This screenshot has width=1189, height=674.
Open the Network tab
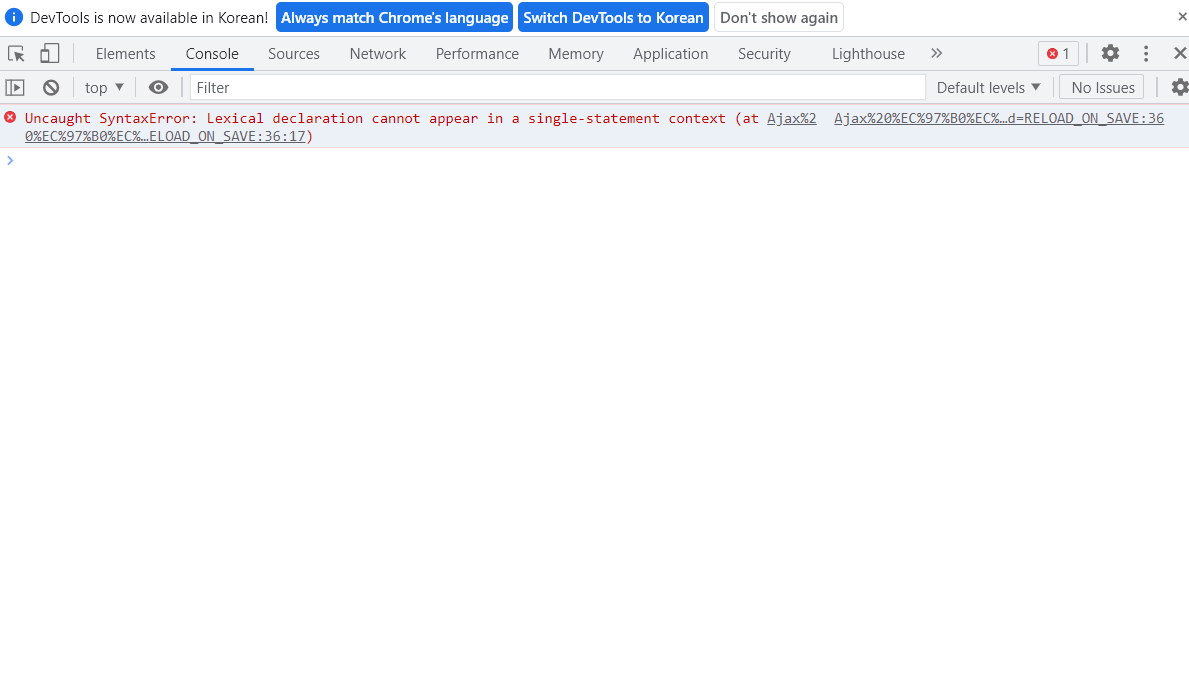[x=378, y=54]
